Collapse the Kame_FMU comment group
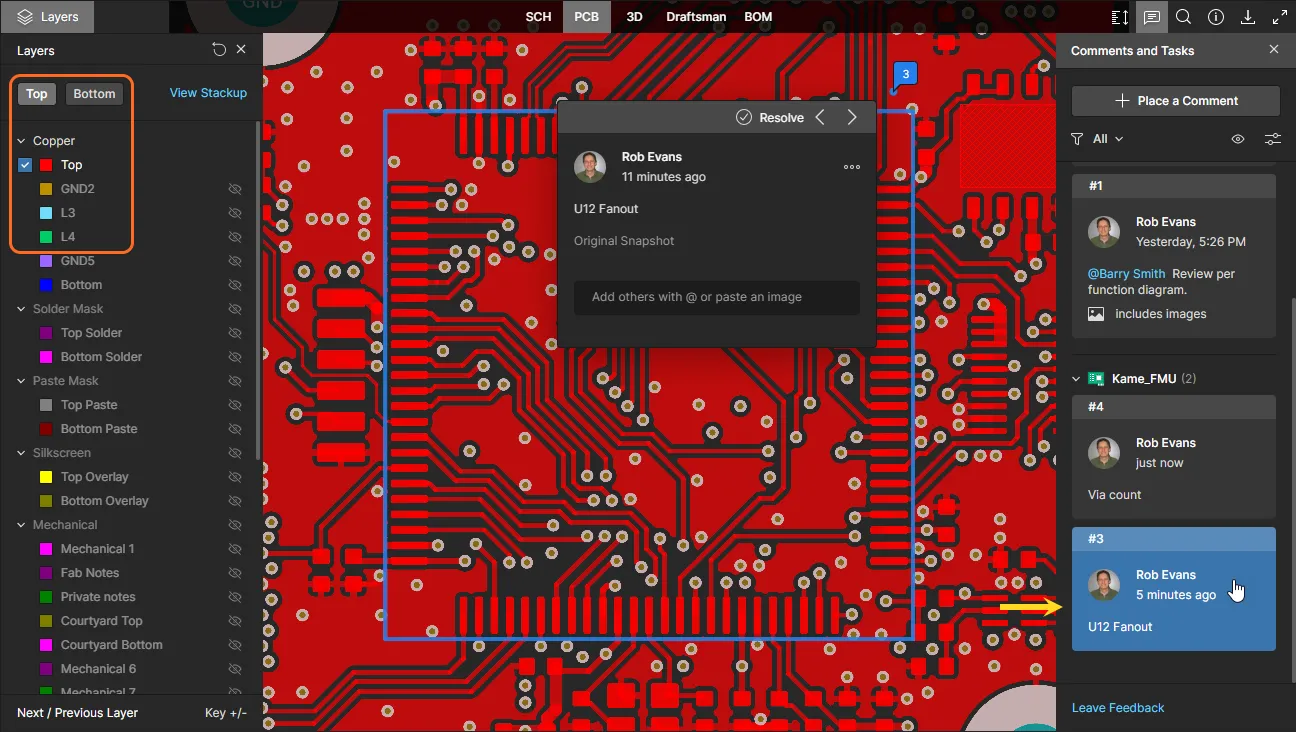This screenshot has width=1296, height=732. tap(1076, 379)
